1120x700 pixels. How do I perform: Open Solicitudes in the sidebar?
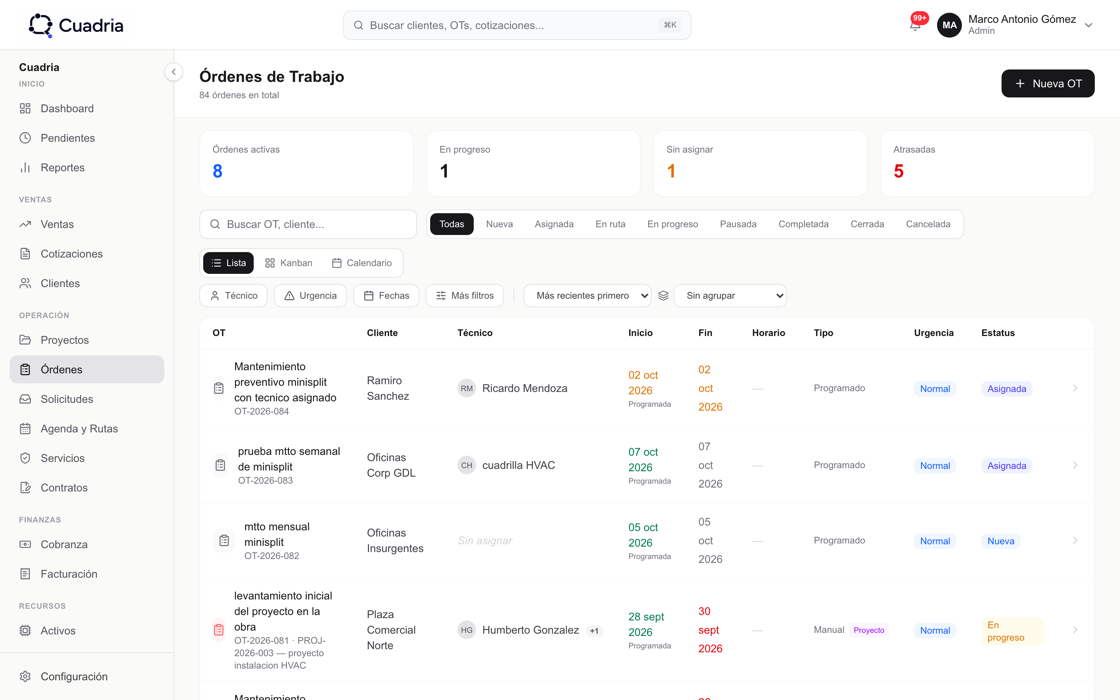click(x=87, y=399)
